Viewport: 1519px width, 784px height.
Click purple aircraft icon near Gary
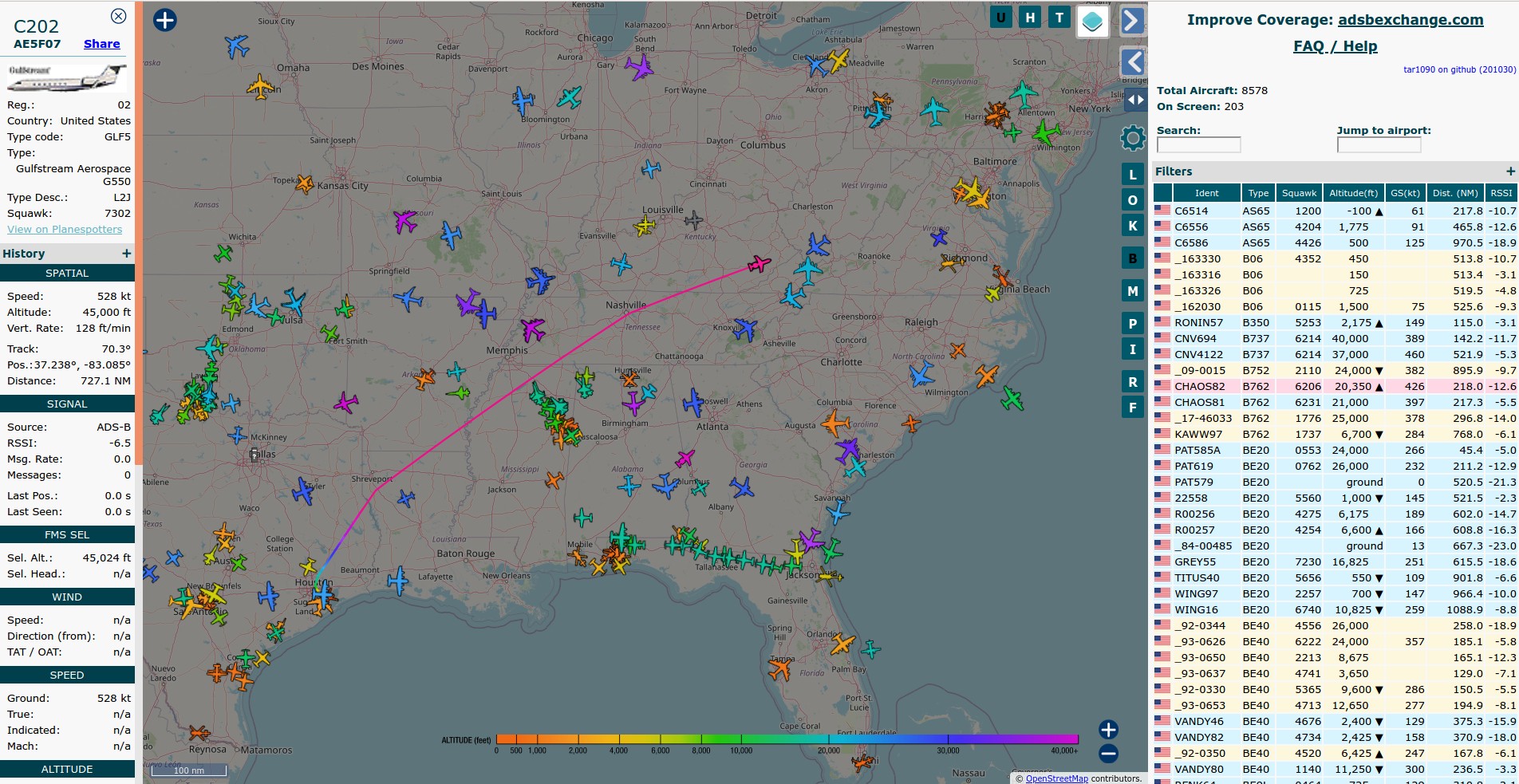[639, 67]
